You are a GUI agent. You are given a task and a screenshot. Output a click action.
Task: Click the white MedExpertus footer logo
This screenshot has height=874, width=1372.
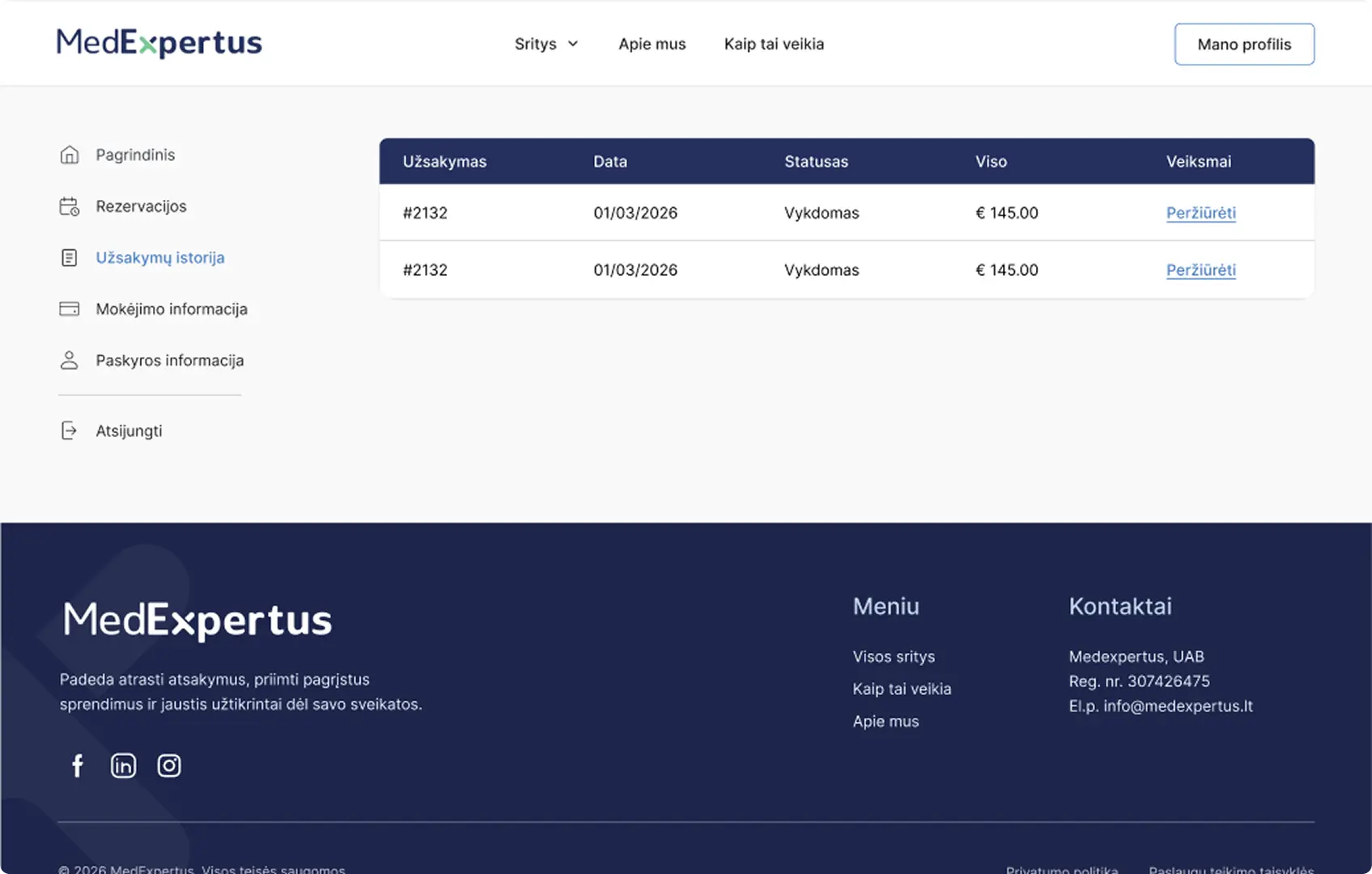[x=198, y=621]
